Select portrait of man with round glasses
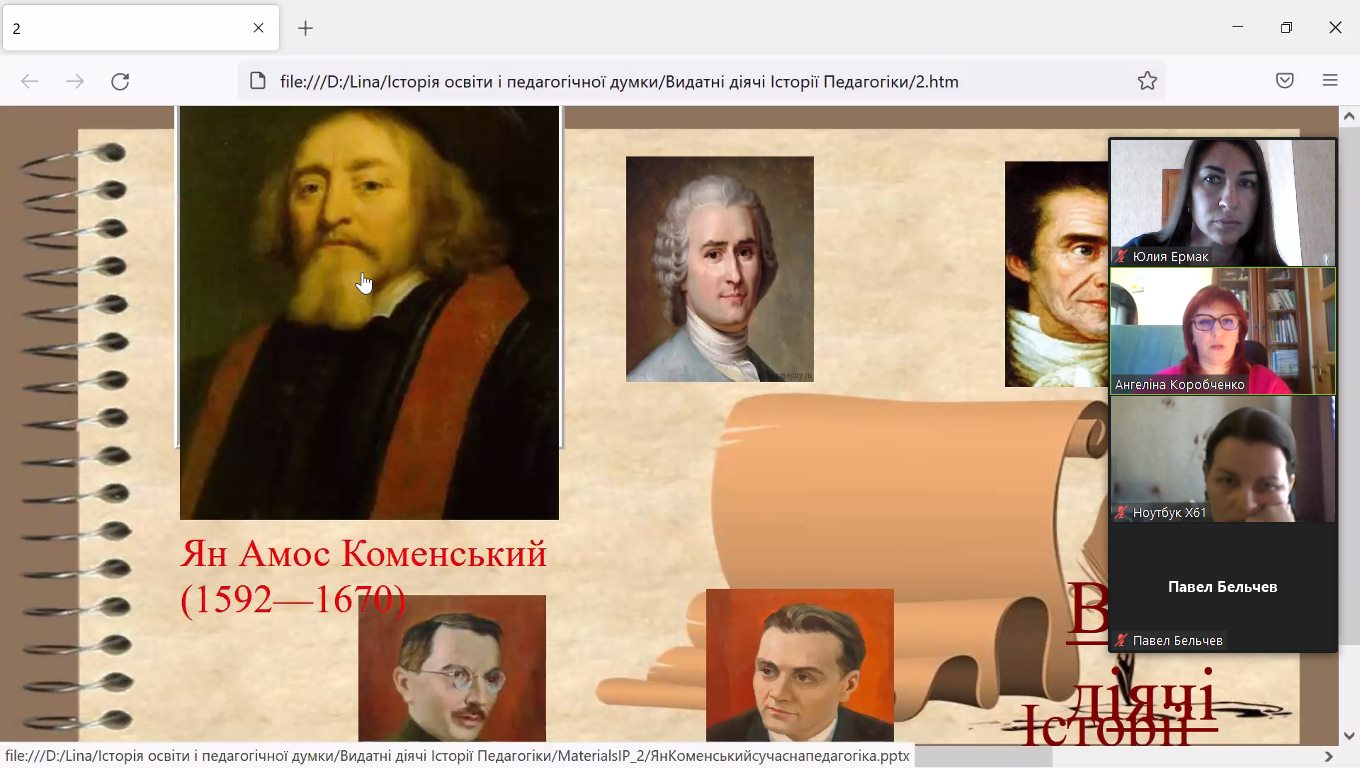 pos(452,667)
